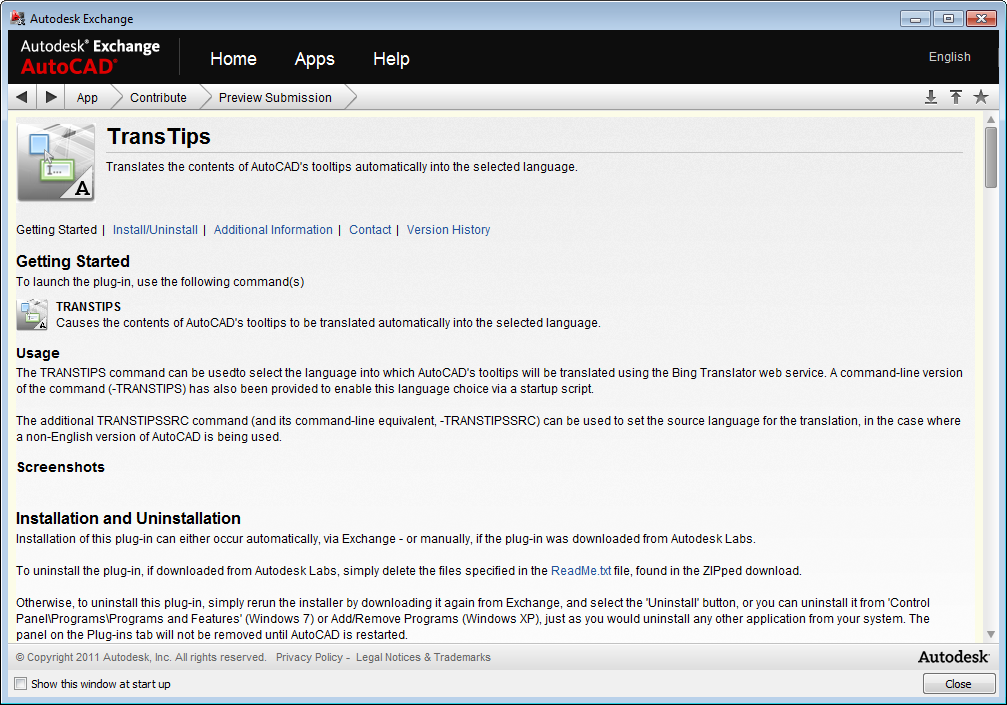Image resolution: width=1007 pixels, height=705 pixels.
Task: Open the Help menu
Action: pos(391,59)
